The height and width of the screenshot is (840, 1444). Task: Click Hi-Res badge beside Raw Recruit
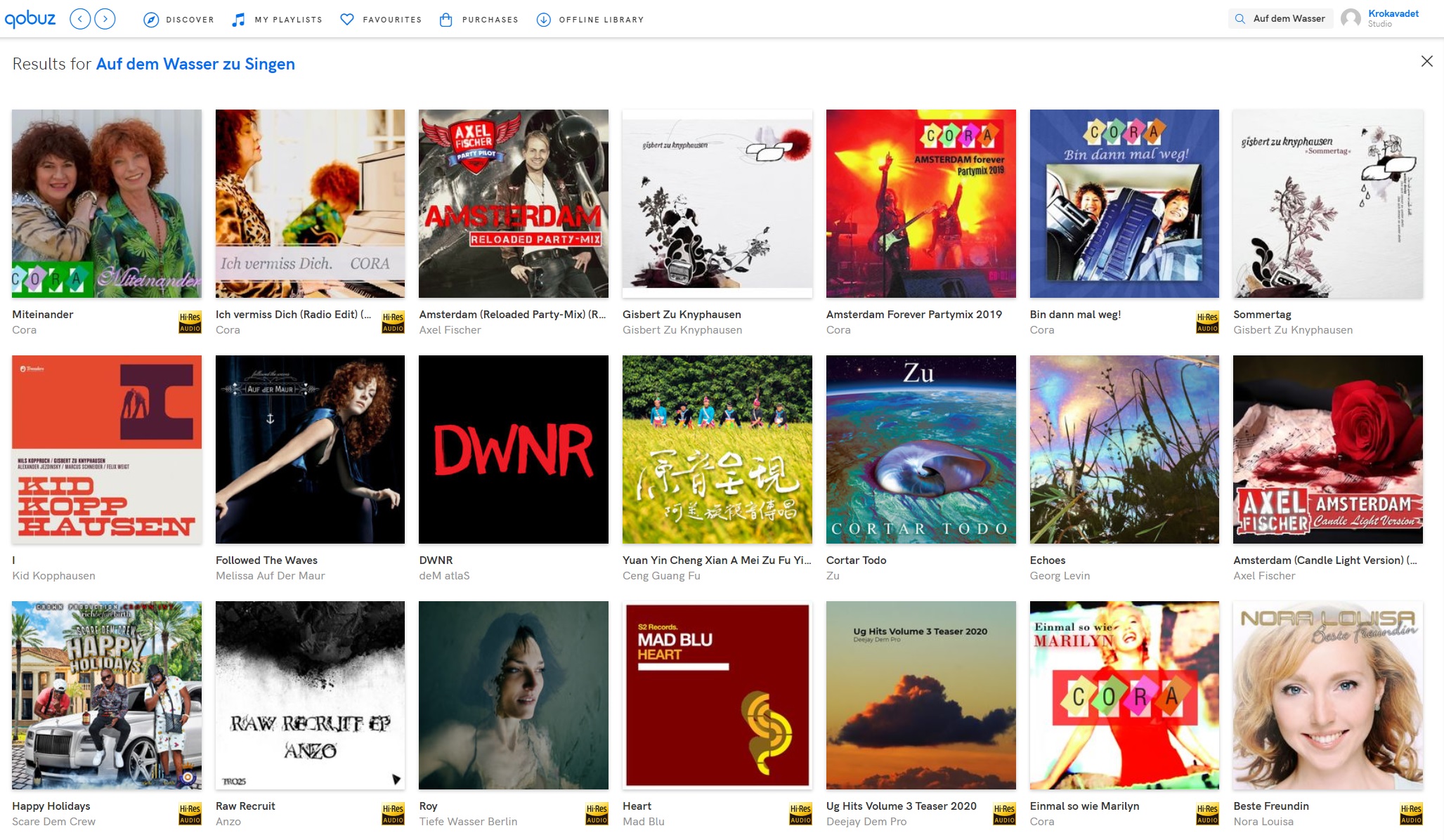(x=393, y=814)
